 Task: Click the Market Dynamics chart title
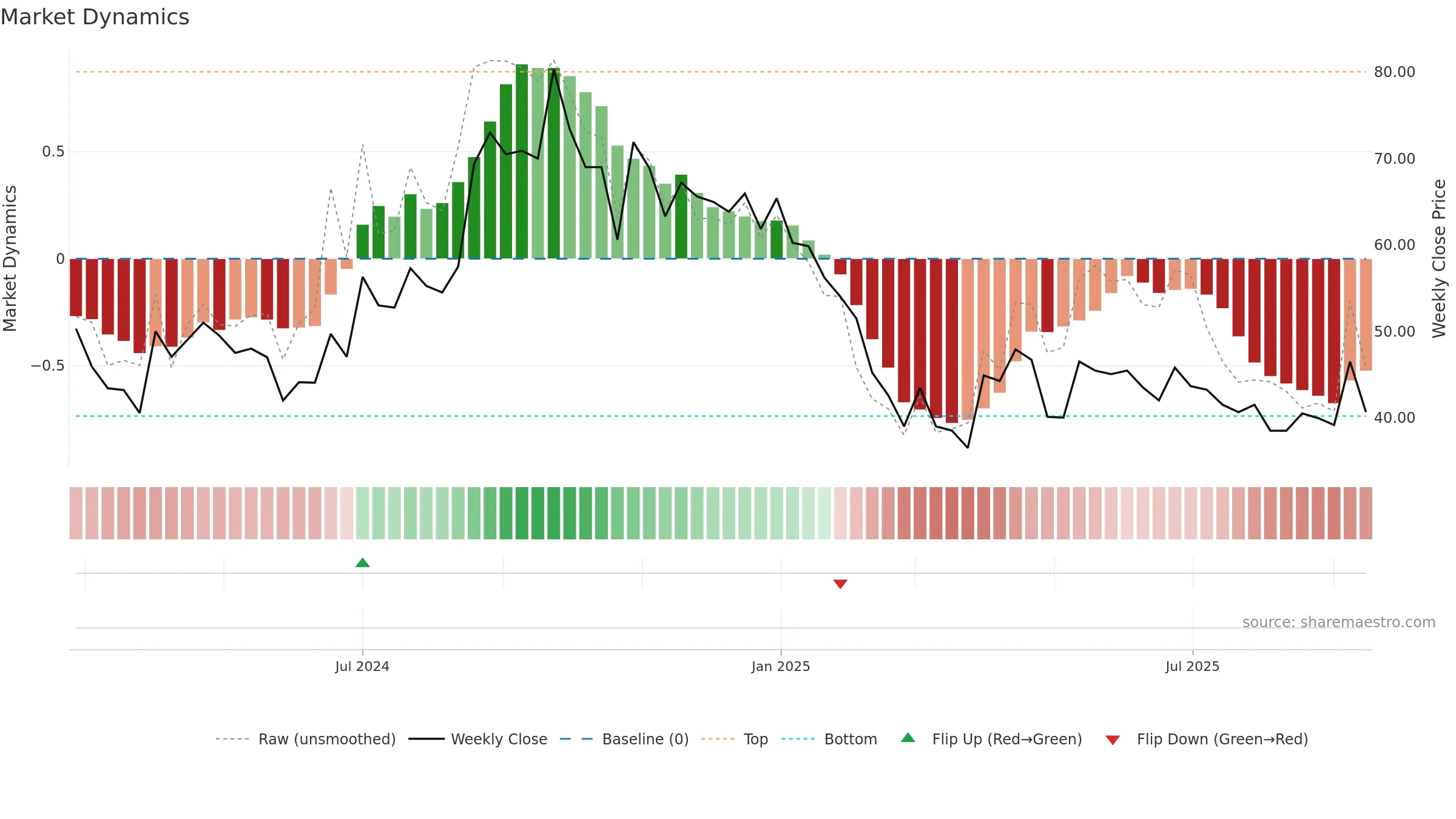95,17
